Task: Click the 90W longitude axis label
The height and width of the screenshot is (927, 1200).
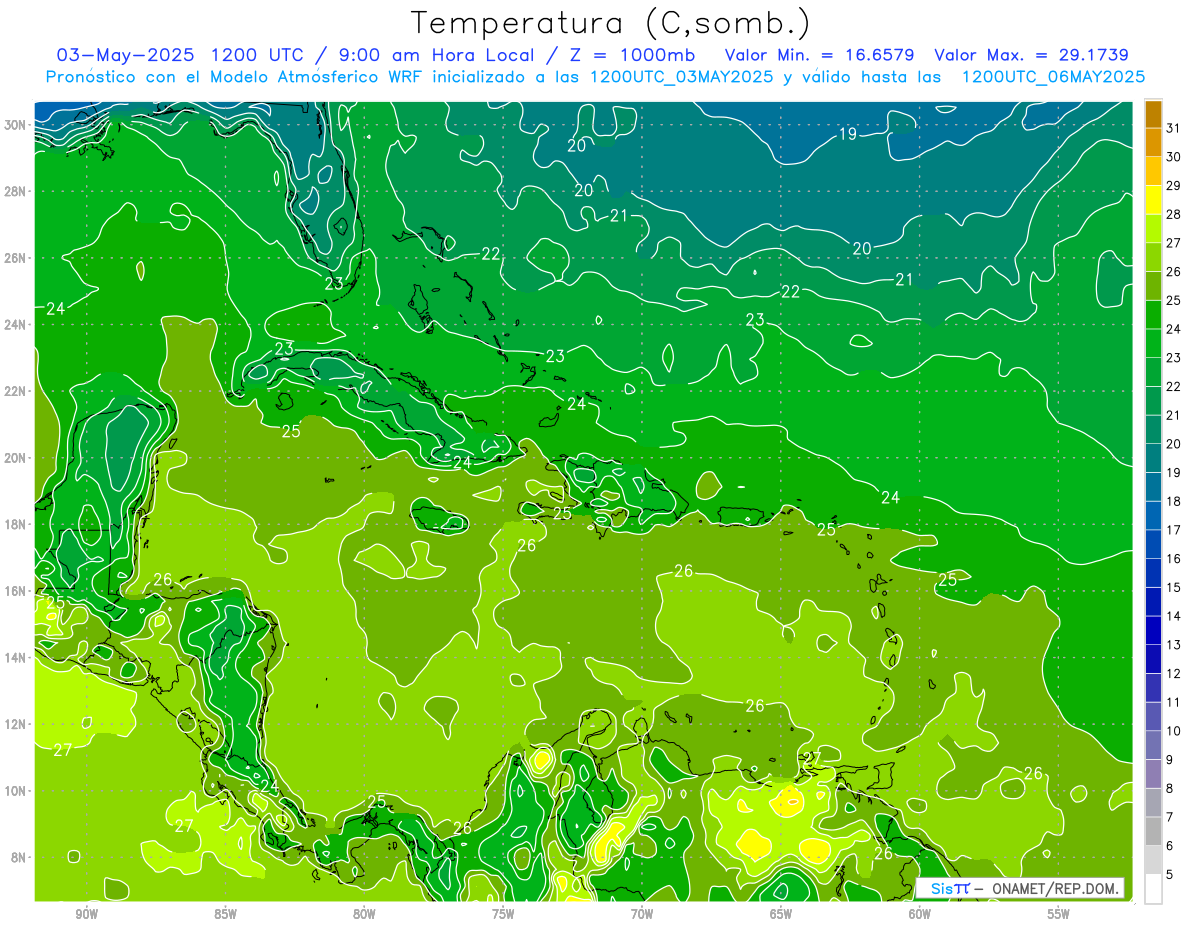Action: coord(87,914)
